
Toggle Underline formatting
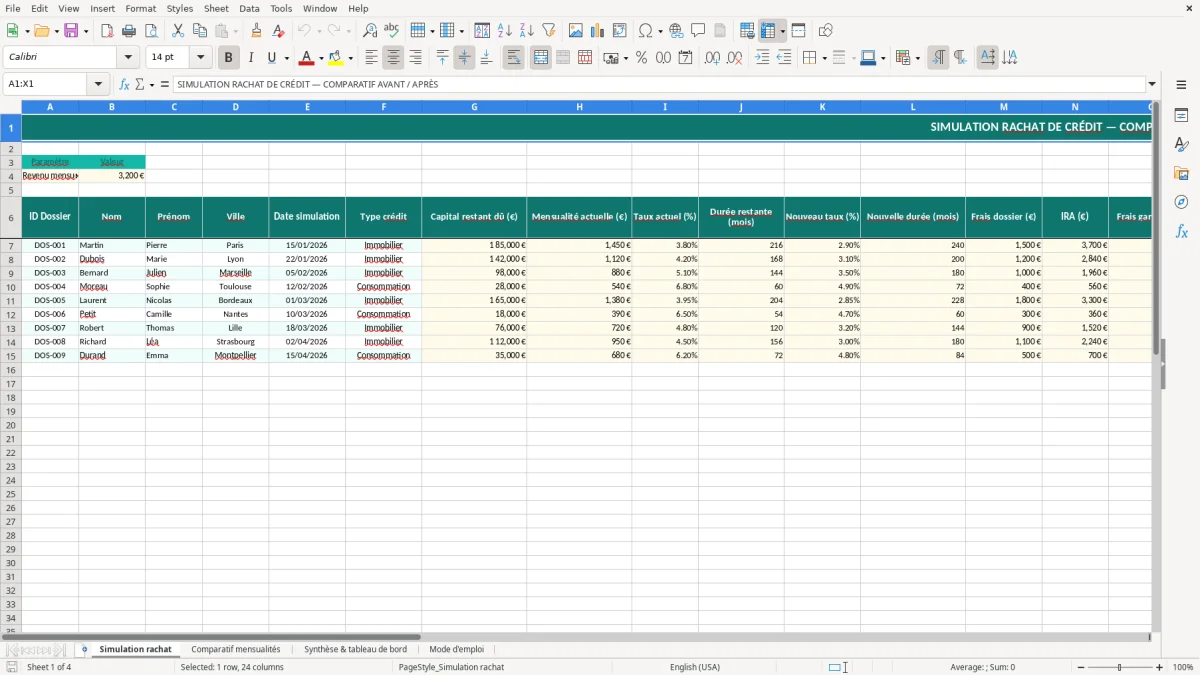coord(270,58)
